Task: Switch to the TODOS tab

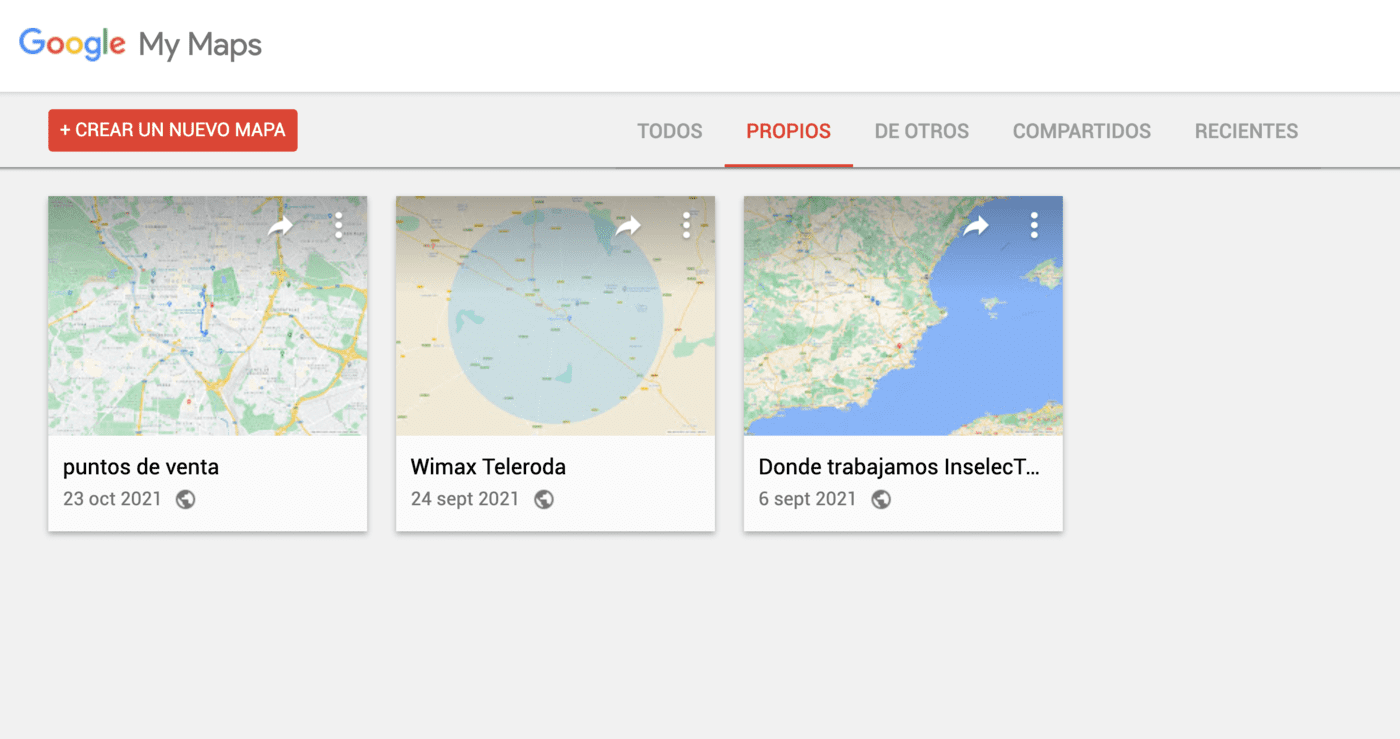Action: (670, 131)
